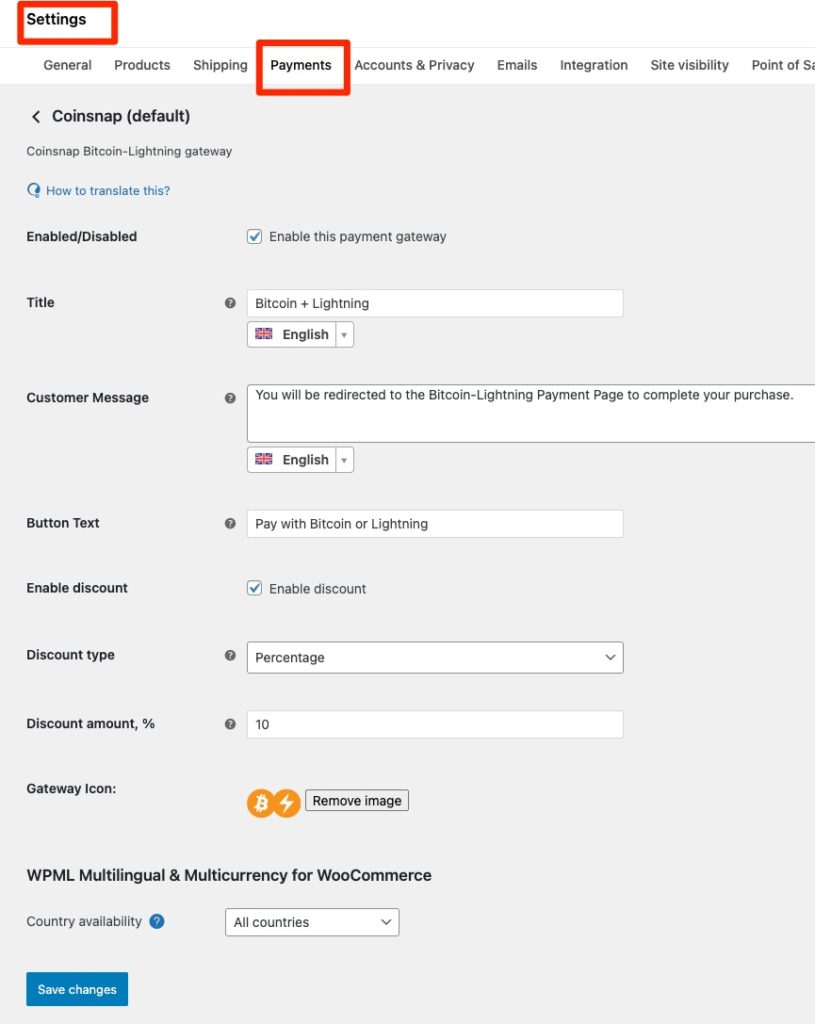The image size is (815, 1024).
Task: Click the Country availability help icon
Action: 157,922
